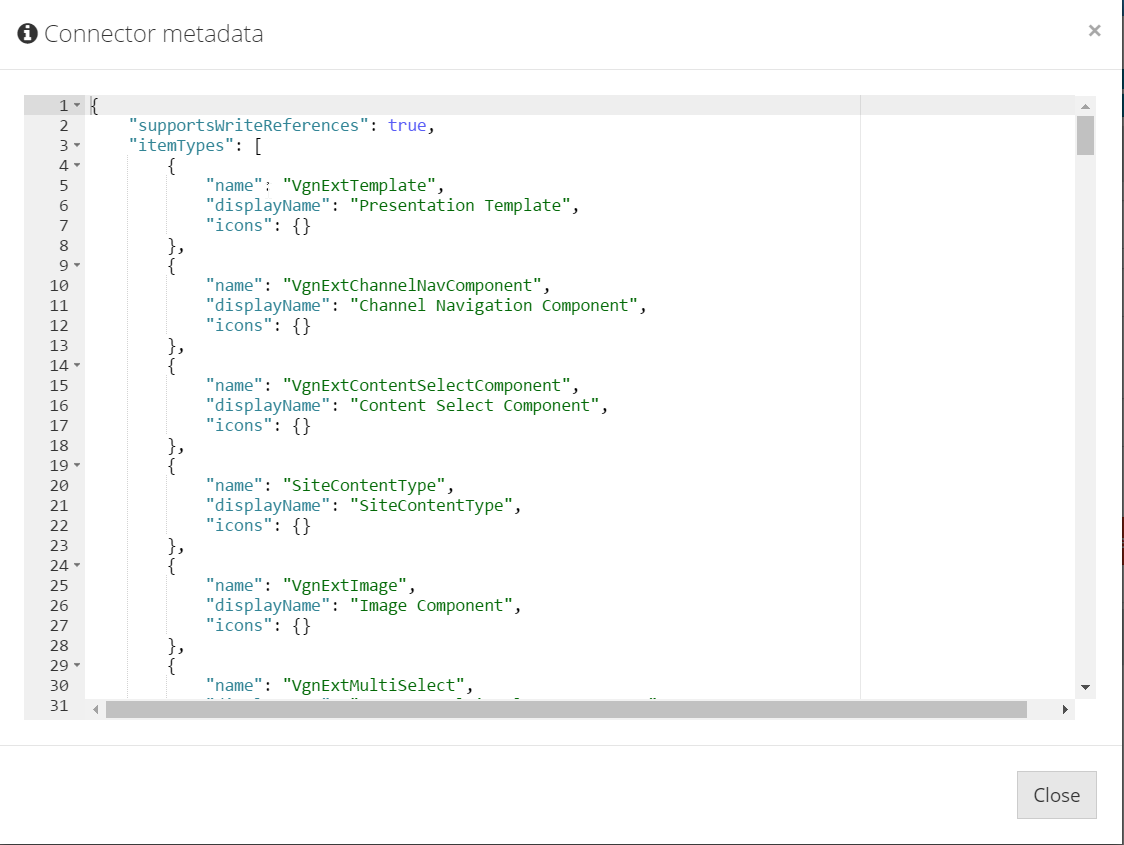Image resolution: width=1124 pixels, height=845 pixels.
Task: Click the "Channel Navigation Component" display name text
Action: click(493, 305)
